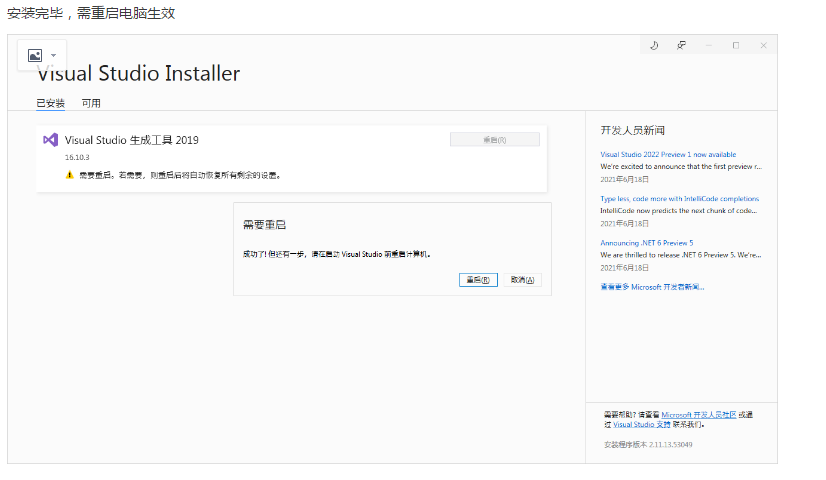Click the Visual Studio 生成工具 2019 title

[132, 140]
